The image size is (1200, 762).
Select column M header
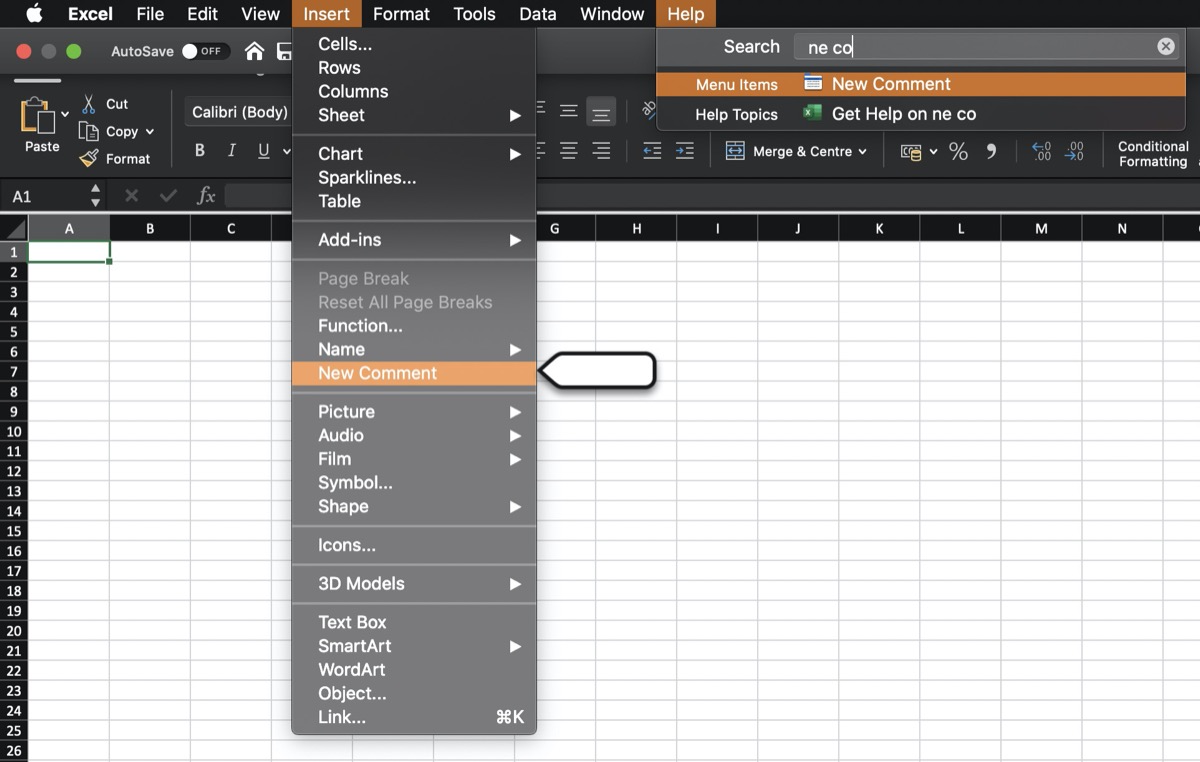coord(1041,228)
